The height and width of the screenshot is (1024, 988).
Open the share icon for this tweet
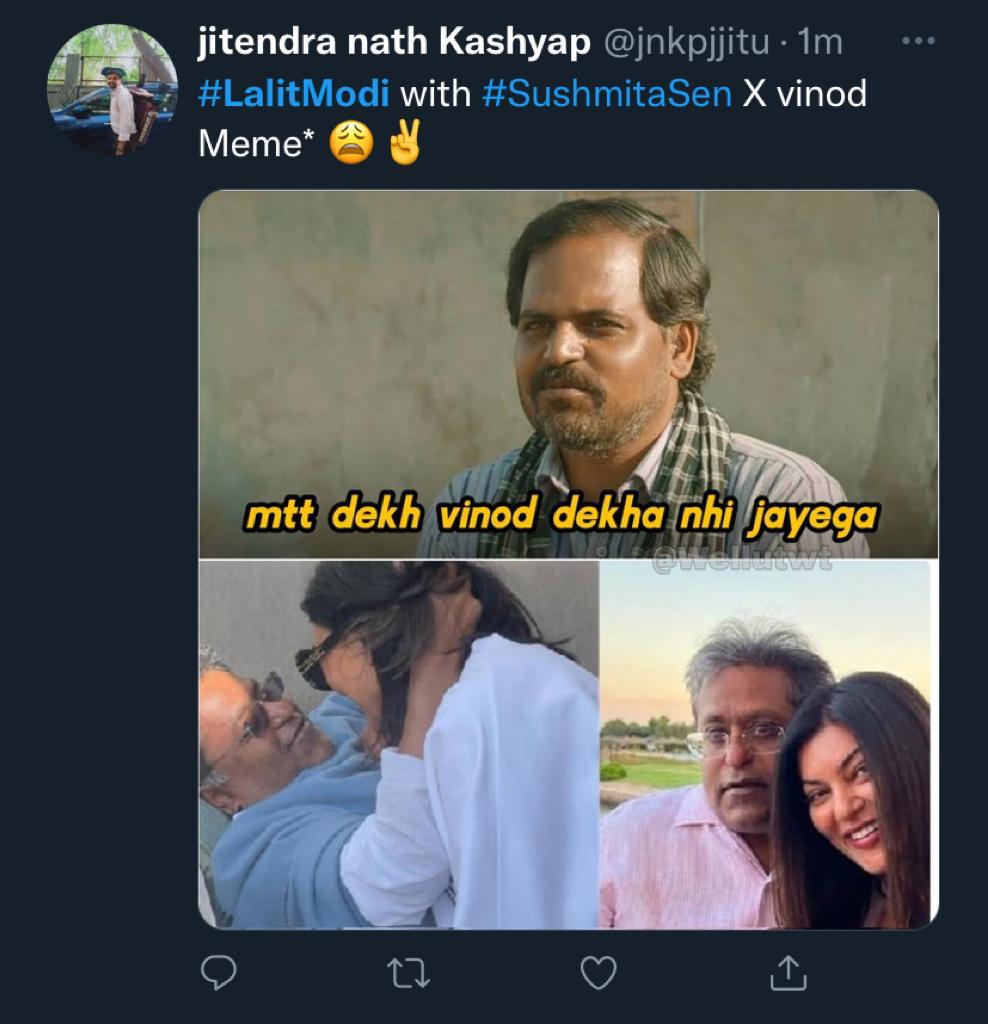pos(787,972)
